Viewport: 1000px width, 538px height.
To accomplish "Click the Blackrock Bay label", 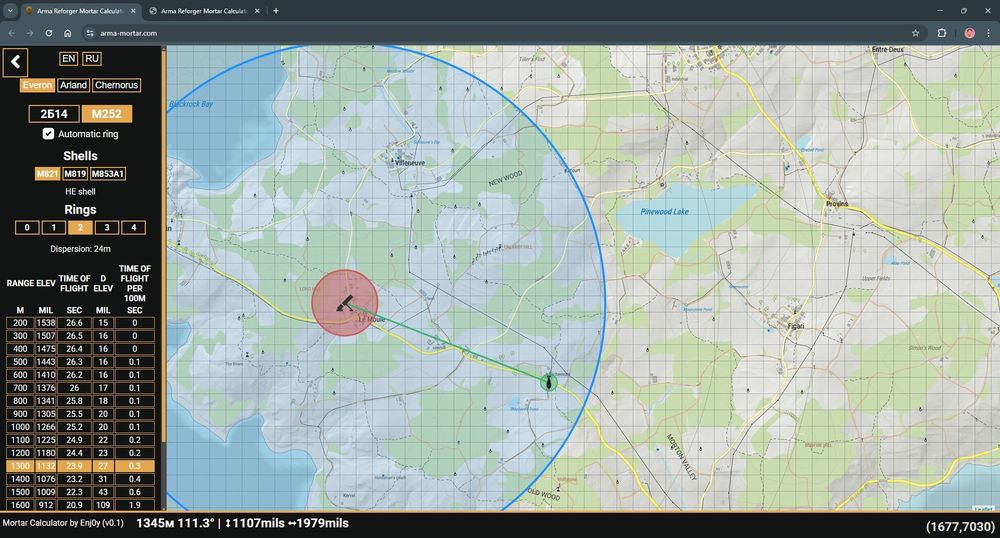I will [191, 104].
